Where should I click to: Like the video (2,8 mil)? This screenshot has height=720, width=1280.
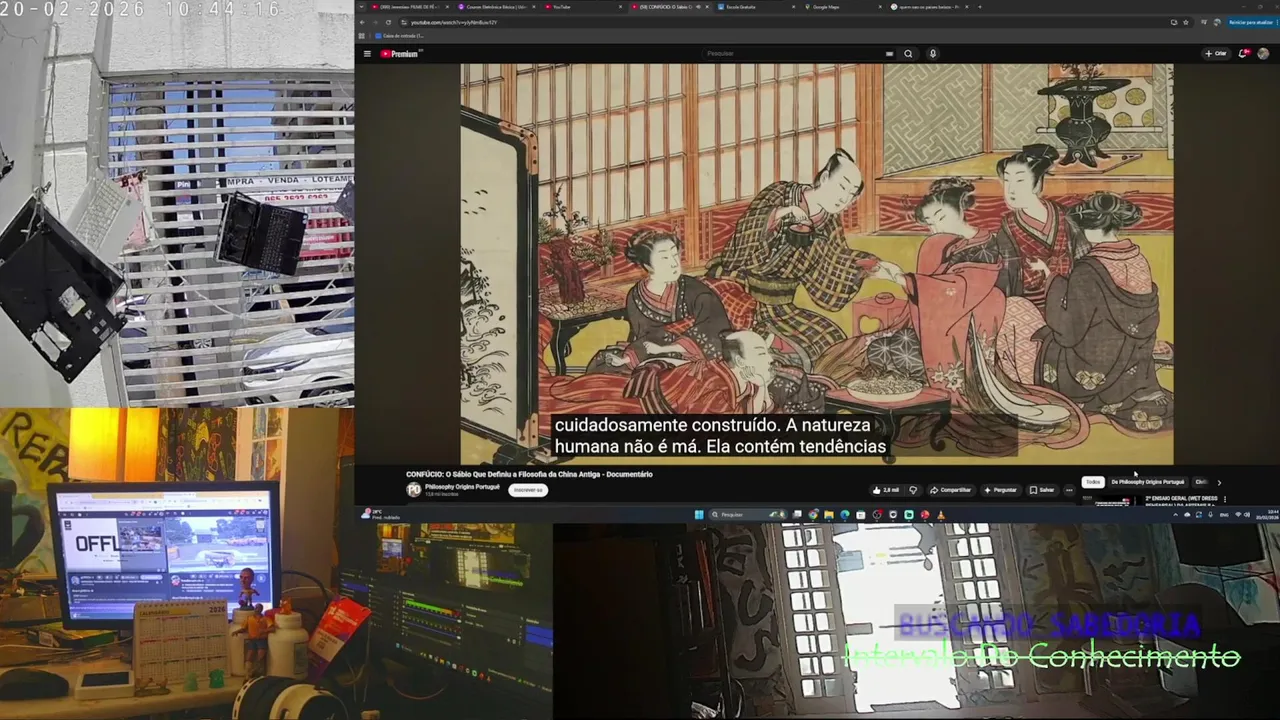pyautogui.click(x=885, y=490)
